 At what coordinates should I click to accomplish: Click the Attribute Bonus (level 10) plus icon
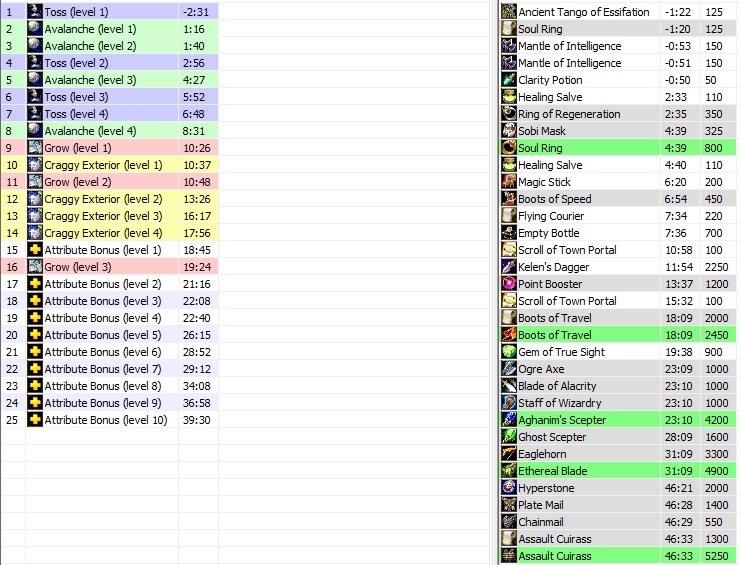tap(35, 419)
